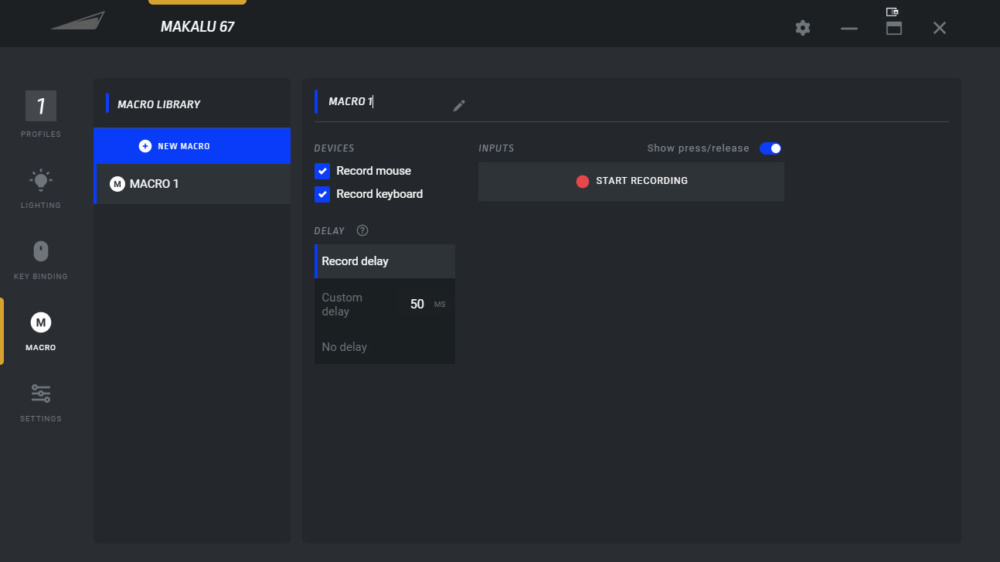Open the Settings sliders section
Viewport: 1000px width, 562px height.
(x=40, y=403)
